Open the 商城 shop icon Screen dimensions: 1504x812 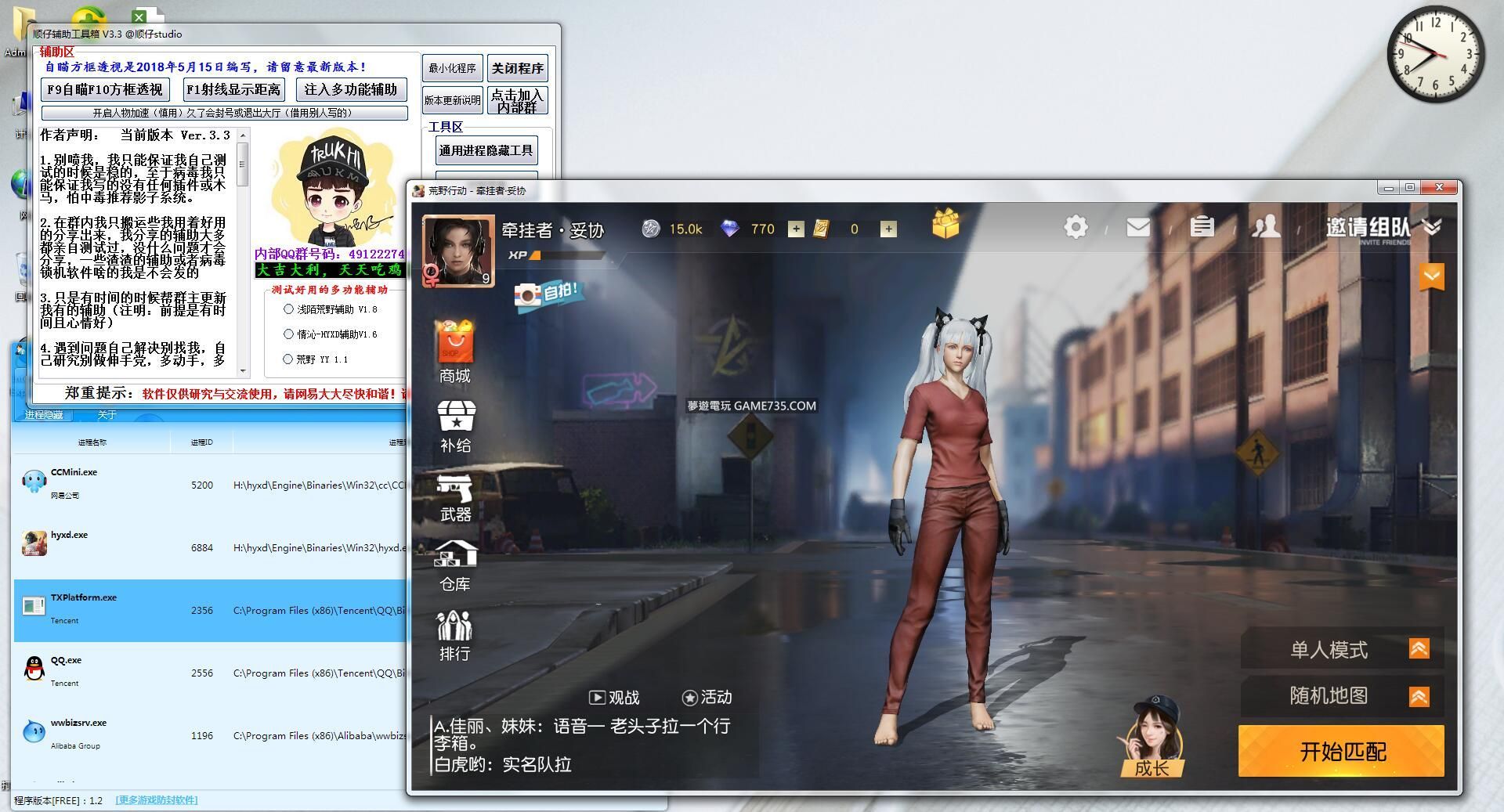(x=455, y=342)
